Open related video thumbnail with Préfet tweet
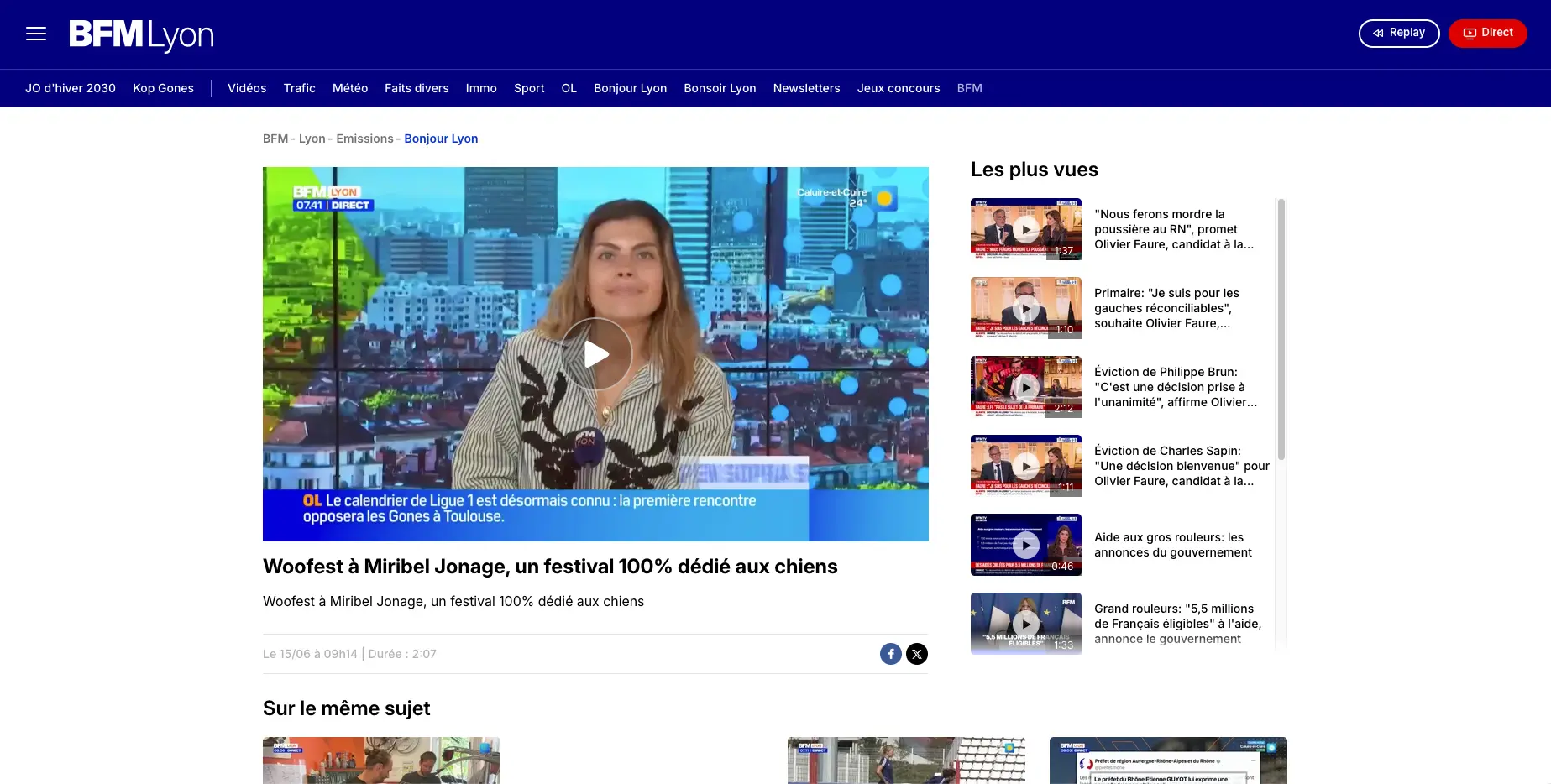 [x=1168, y=760]
